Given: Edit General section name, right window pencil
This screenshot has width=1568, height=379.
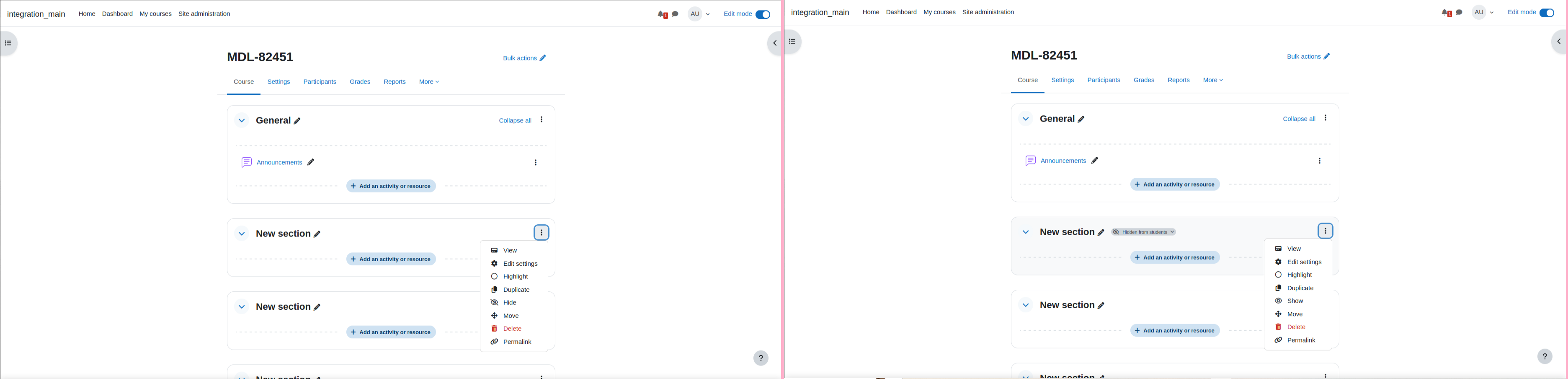Looking at the screenshot, I should [x=1081, y=120].
